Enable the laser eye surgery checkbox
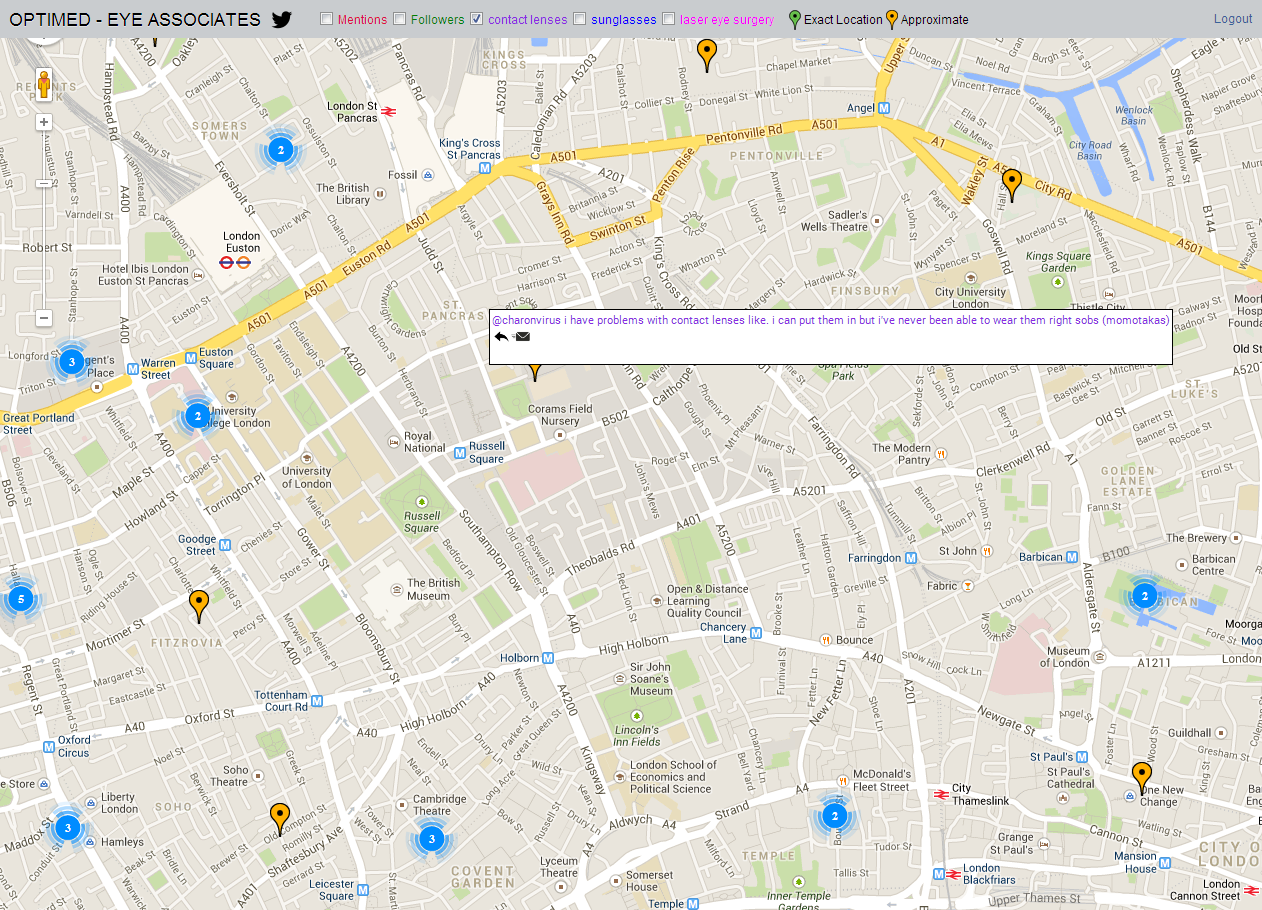 click(x=668, y=19)
